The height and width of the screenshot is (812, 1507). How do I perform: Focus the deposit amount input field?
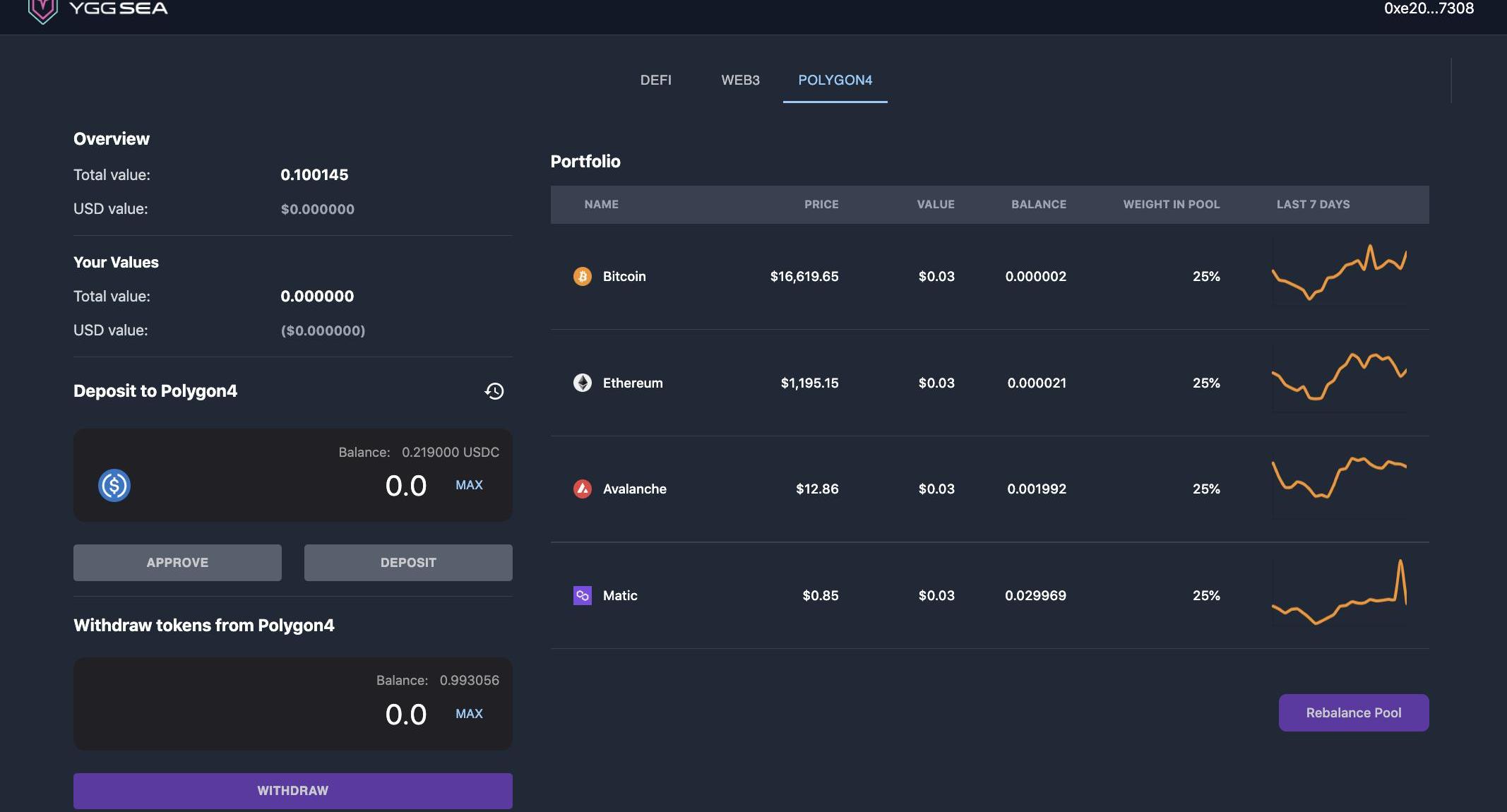tap(405, 486)
